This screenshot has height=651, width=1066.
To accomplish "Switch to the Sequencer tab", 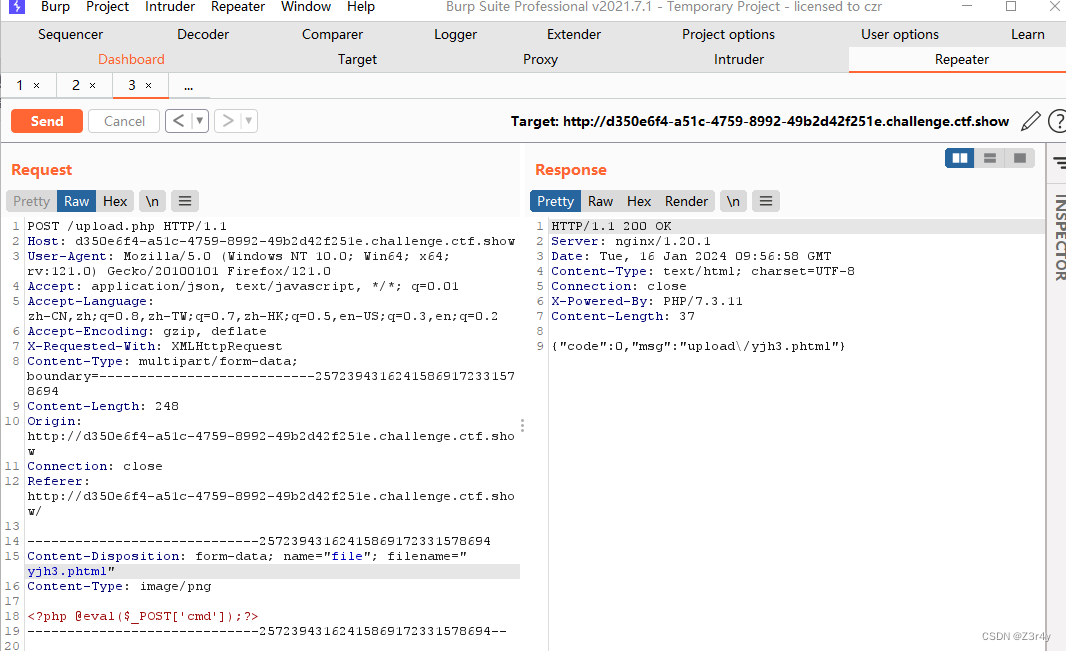I will [x=71, y=35].
